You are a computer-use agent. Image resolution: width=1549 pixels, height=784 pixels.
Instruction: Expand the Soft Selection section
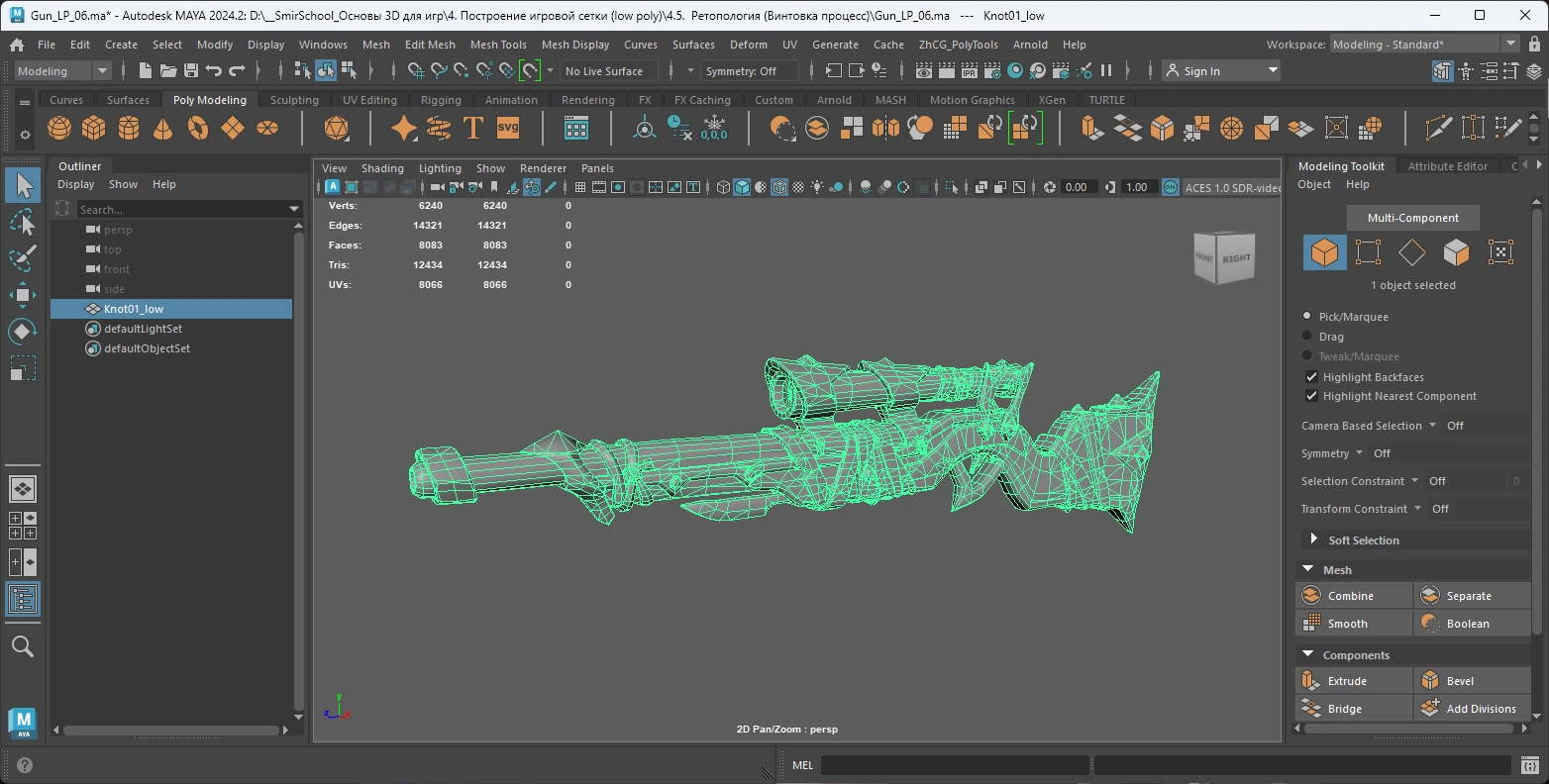tap(1314, 539)
